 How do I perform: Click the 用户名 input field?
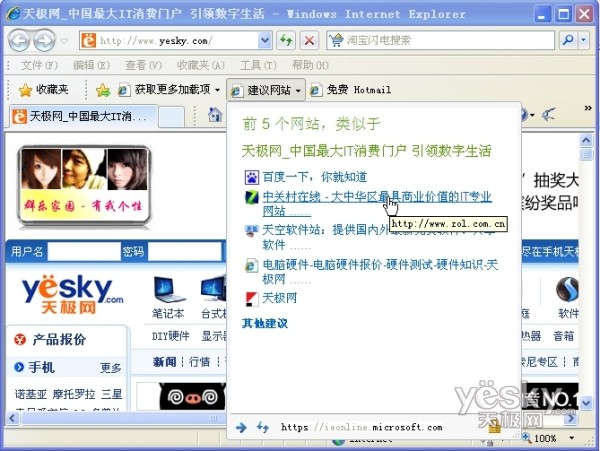[83, 252]
